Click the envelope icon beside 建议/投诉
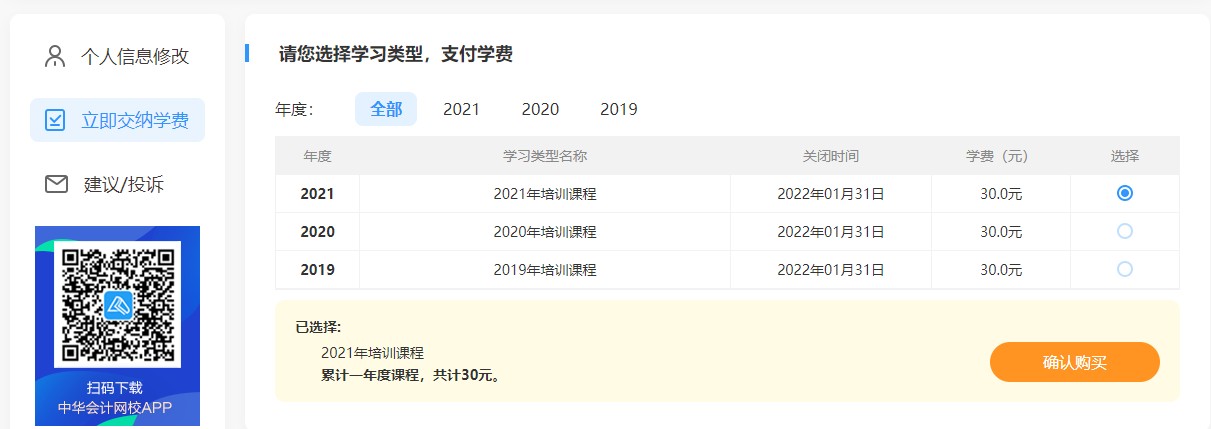The image size is (1211, 429). 56,184
